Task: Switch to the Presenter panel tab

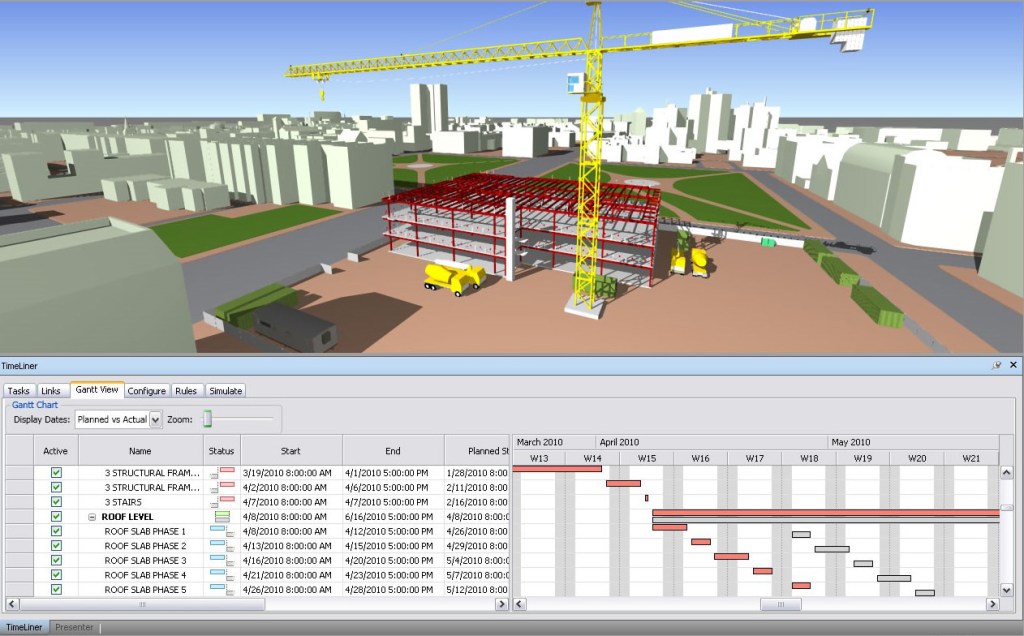Action: [74, 627]
